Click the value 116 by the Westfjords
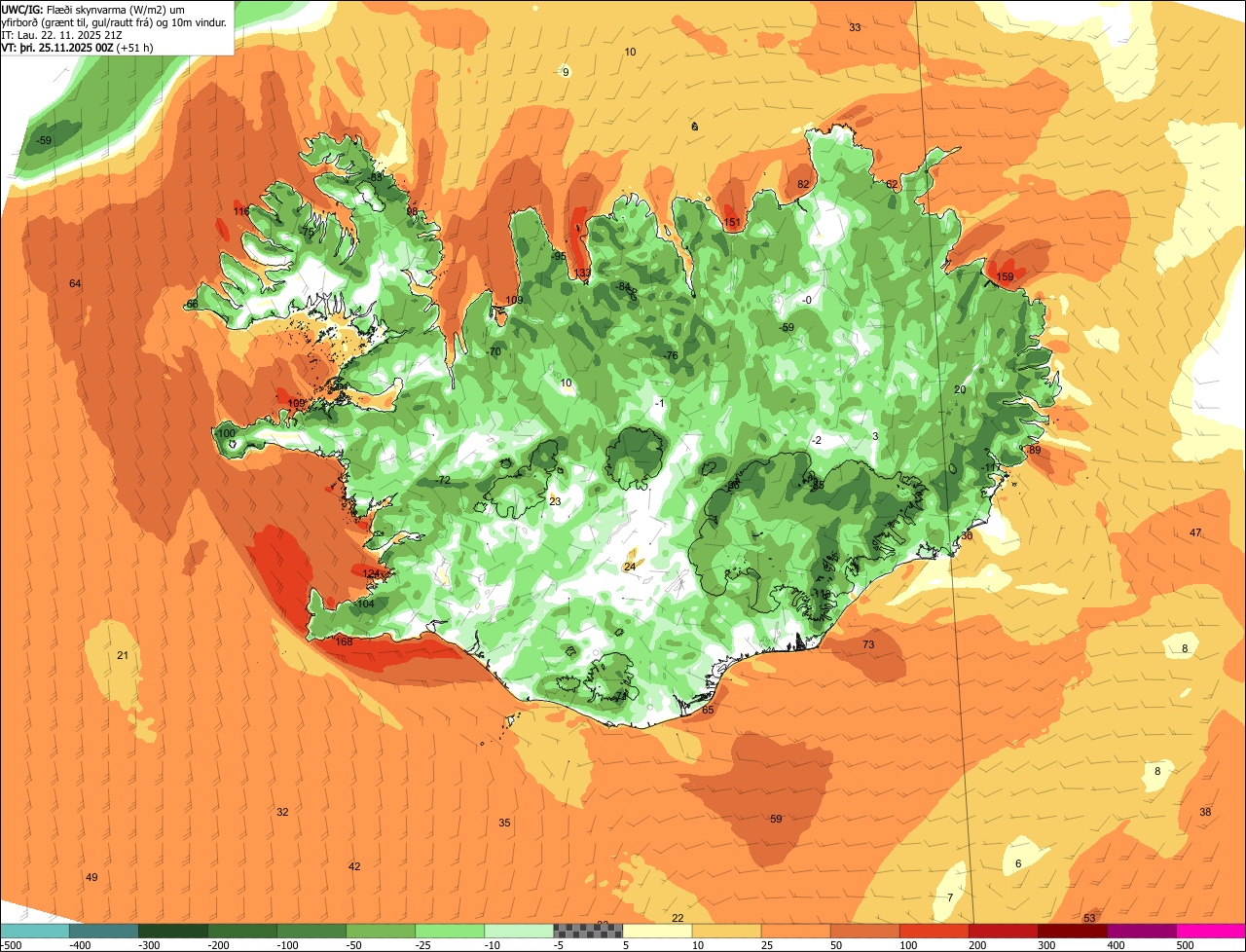1246x952 pixels. 241,211
